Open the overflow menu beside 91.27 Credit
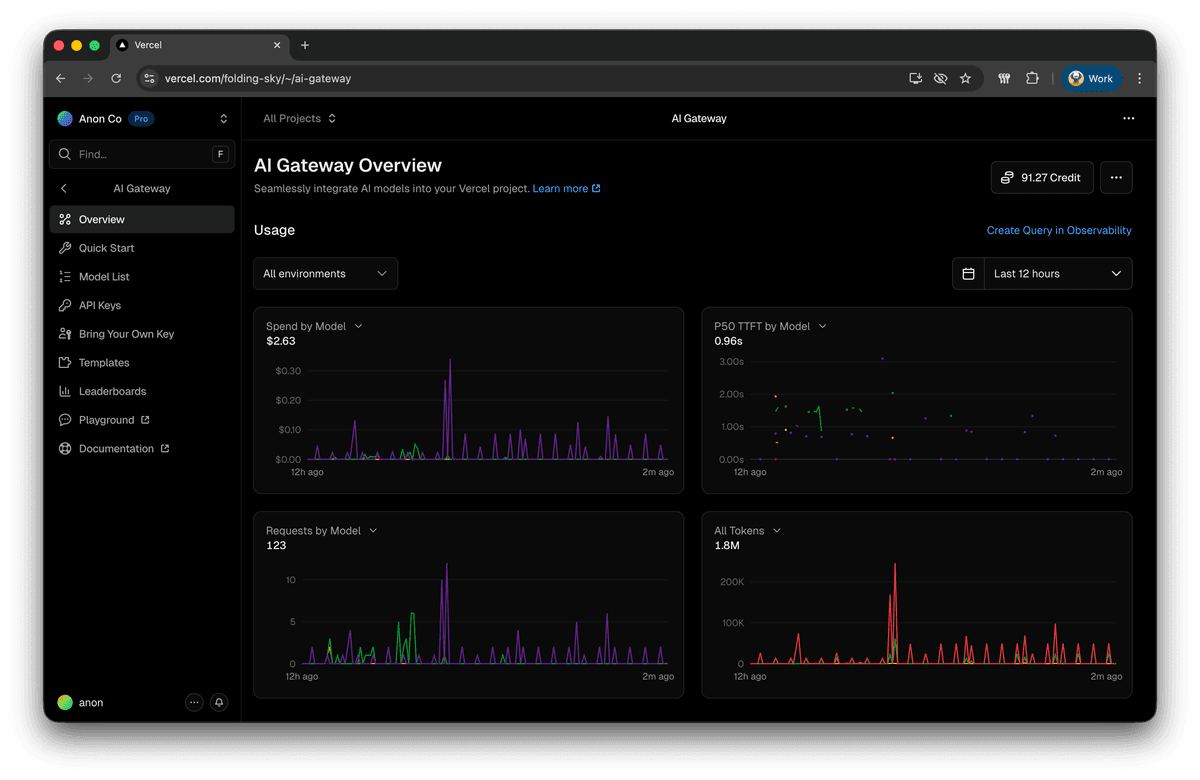 point(1116,177)
